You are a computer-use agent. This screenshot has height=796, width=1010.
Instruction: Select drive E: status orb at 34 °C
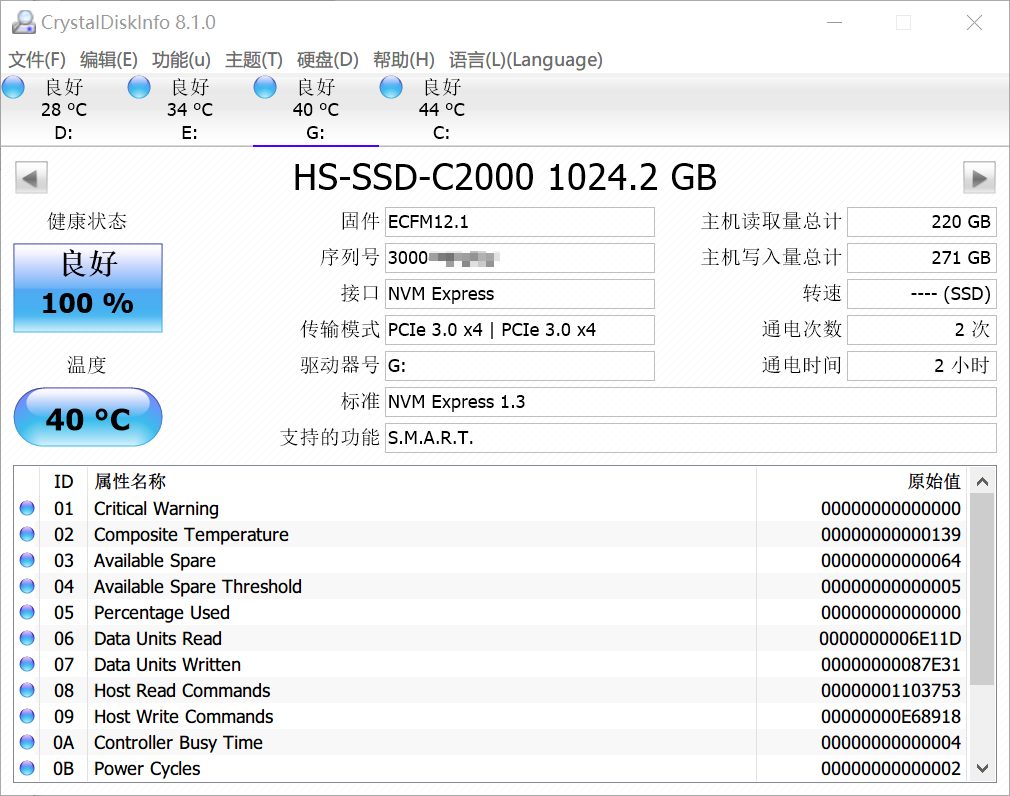140,88
